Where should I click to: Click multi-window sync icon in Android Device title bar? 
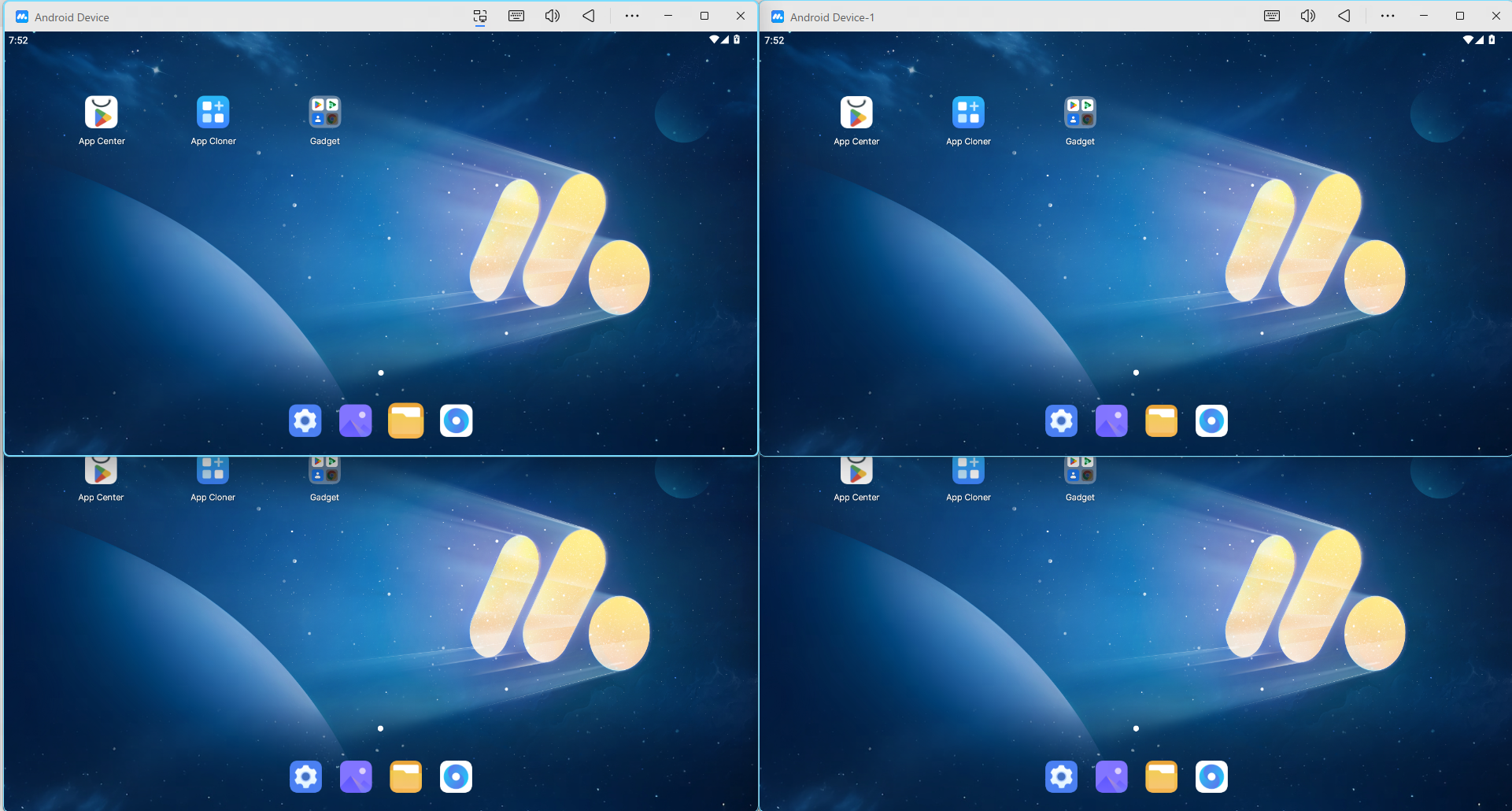pyautogui.click(x=480, y=17)
